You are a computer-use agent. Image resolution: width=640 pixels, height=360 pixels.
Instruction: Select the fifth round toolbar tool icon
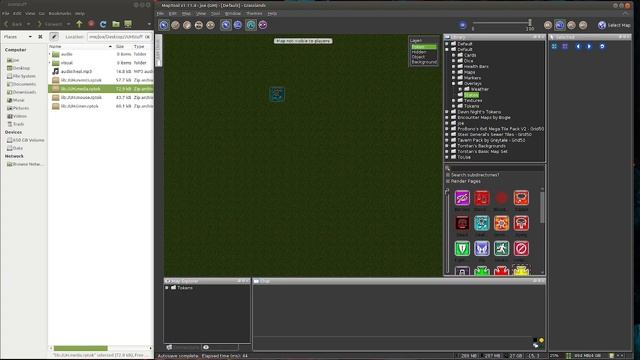pos(210,25)
